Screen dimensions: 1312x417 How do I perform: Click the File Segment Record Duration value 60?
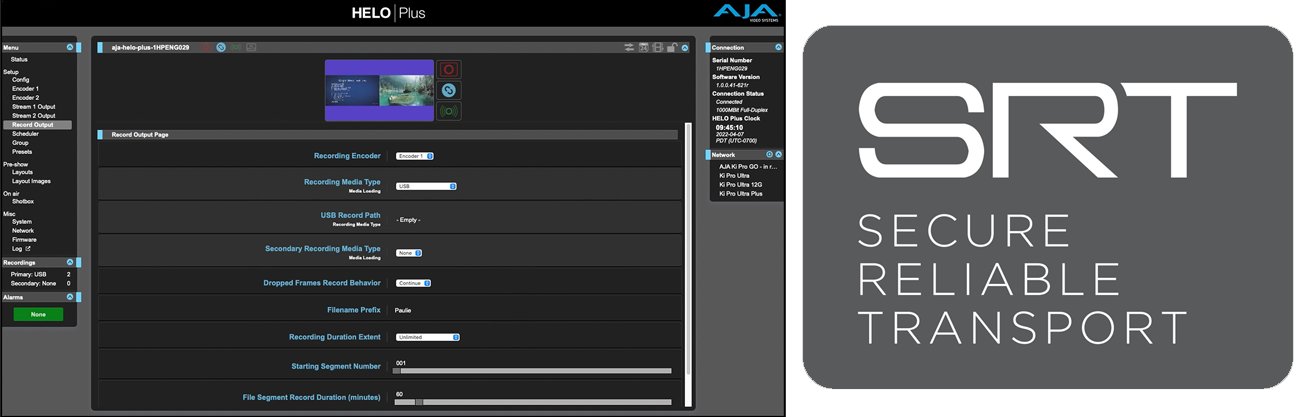399,394
